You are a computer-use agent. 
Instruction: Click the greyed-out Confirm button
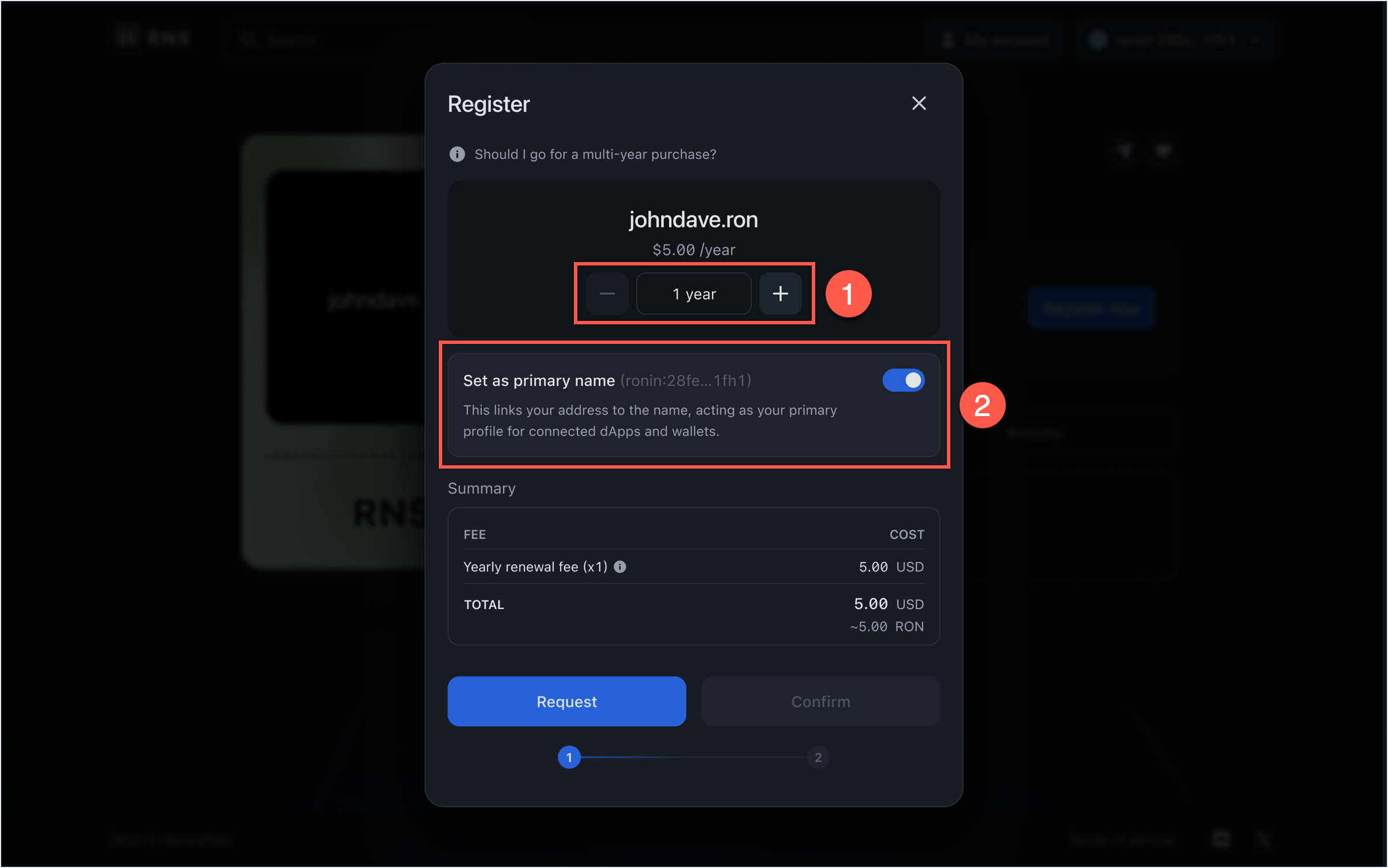pos(820,701)
